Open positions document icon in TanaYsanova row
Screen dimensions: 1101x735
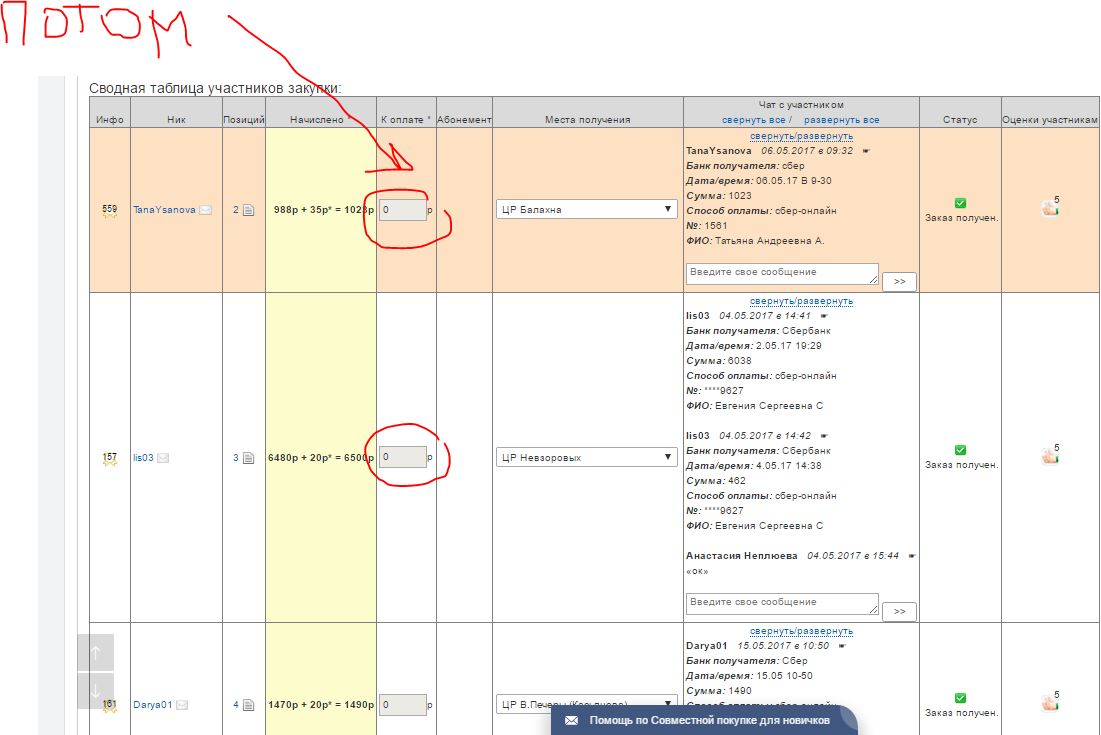click(x=248, y=210)
